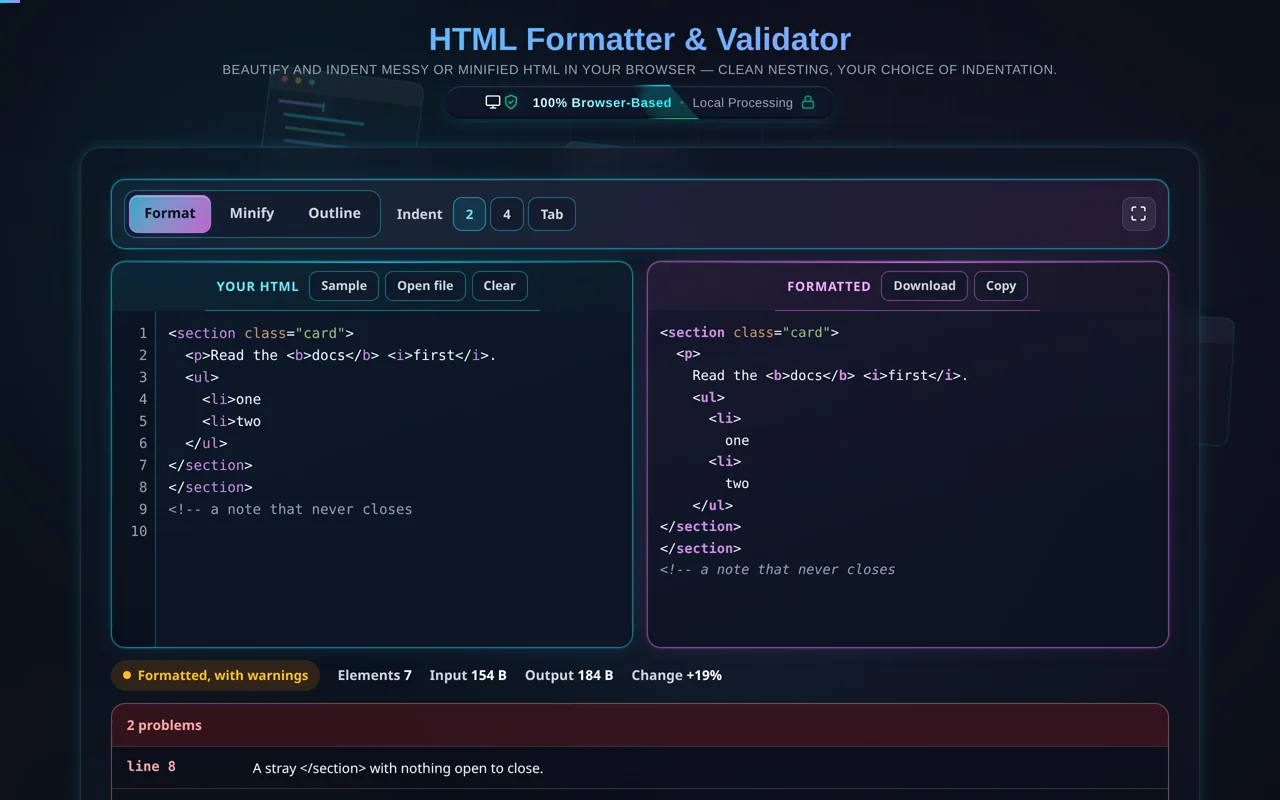This screenshot has width=1280, height=800.
Task: Select the "line 8" problem label
Action: point(151,767)
